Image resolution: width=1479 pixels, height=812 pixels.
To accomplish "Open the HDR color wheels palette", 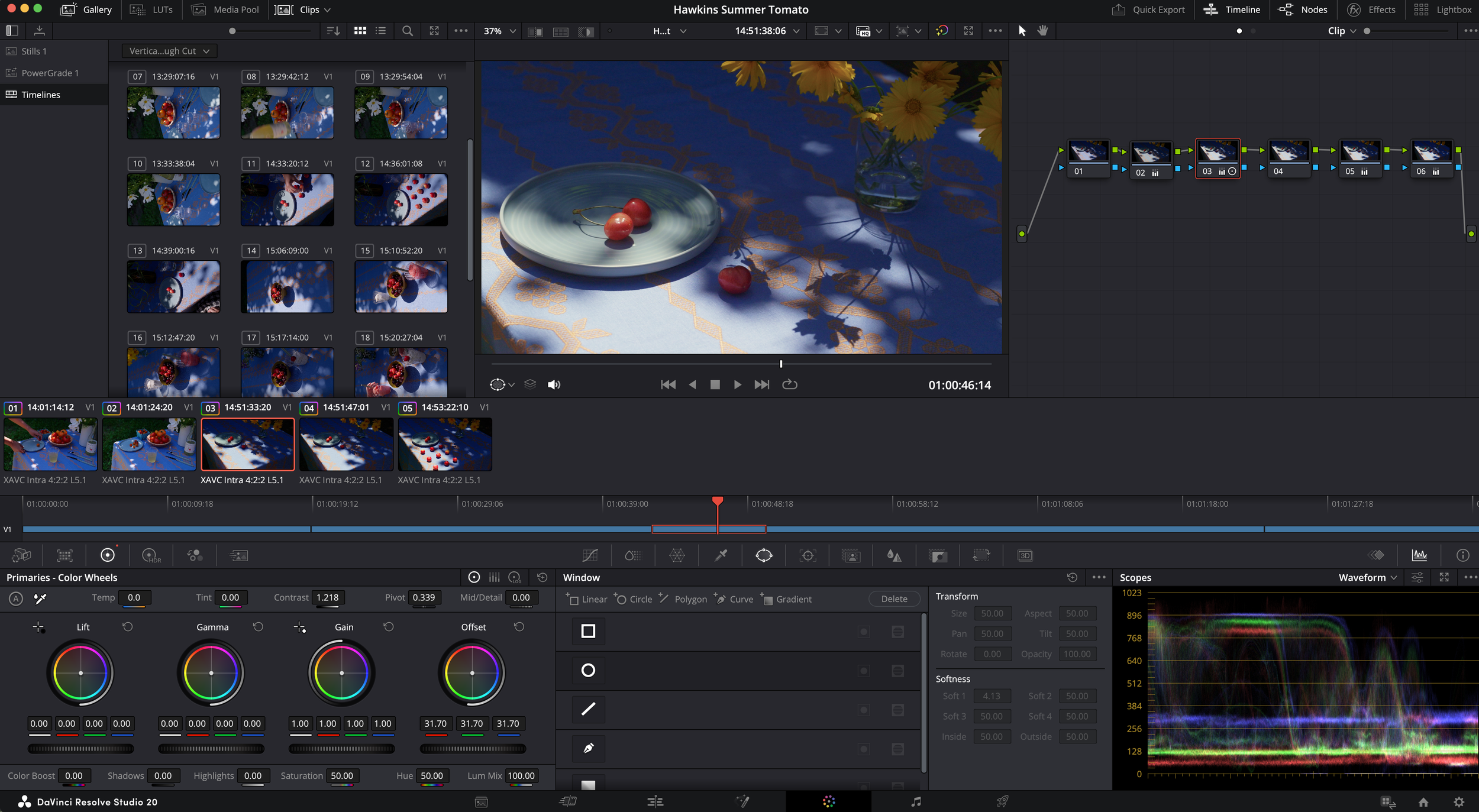I will click(x=151, y=555).
